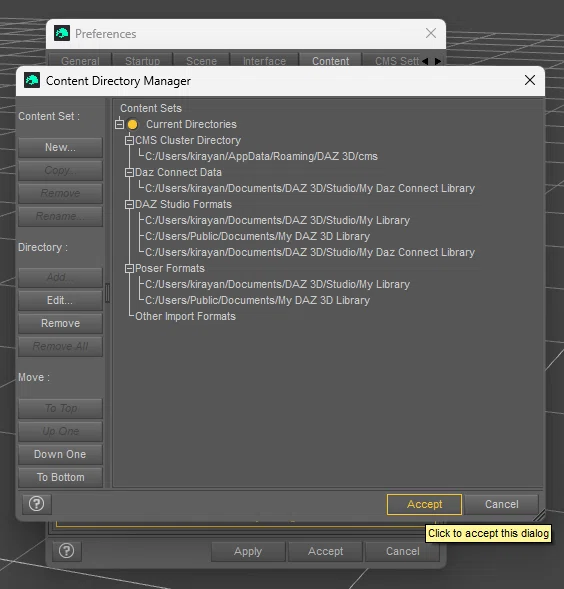Select Daz Connect Library path under Daz Connect Data
This screenshot has height=589, width=564.
coord(310,188)
